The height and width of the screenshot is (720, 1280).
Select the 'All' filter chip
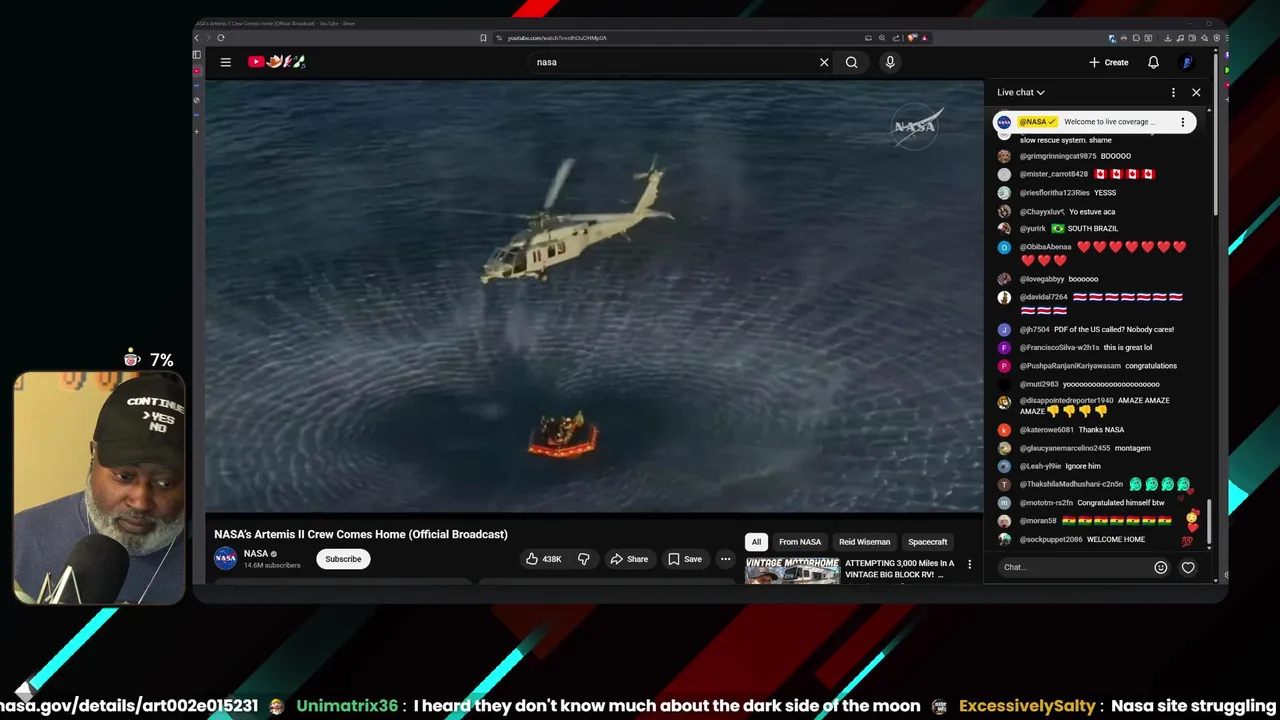[756, 542]
